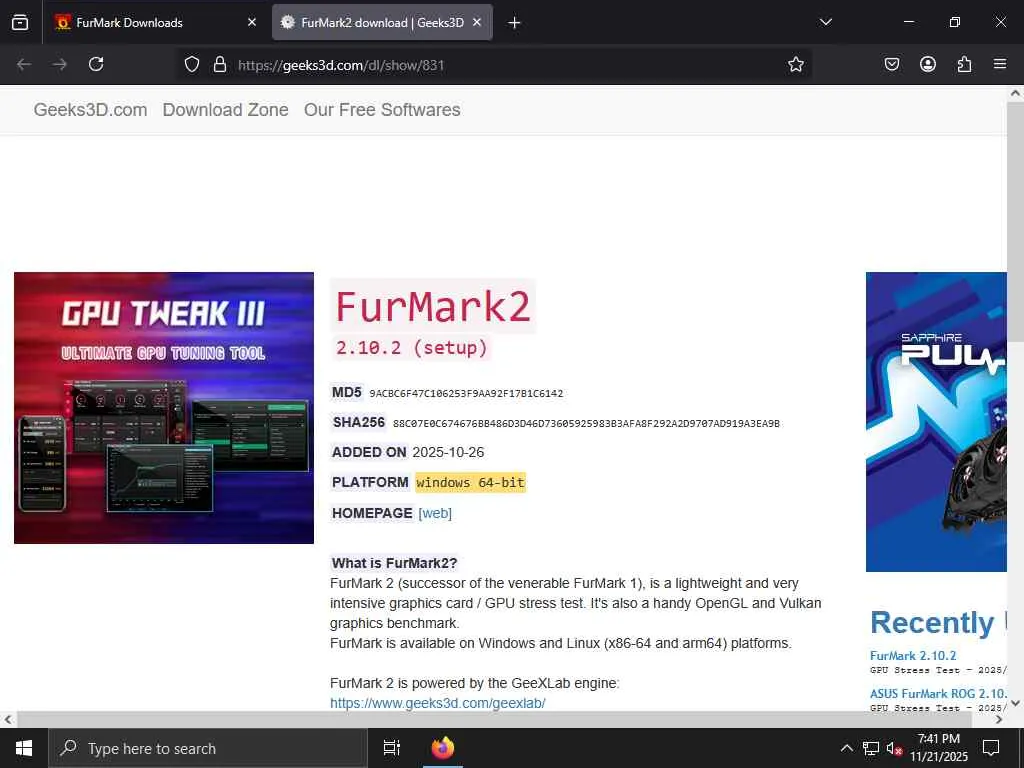Open the Firefox application menu
Viewport: 1024px width, 768px height.
coord(1000,64)
